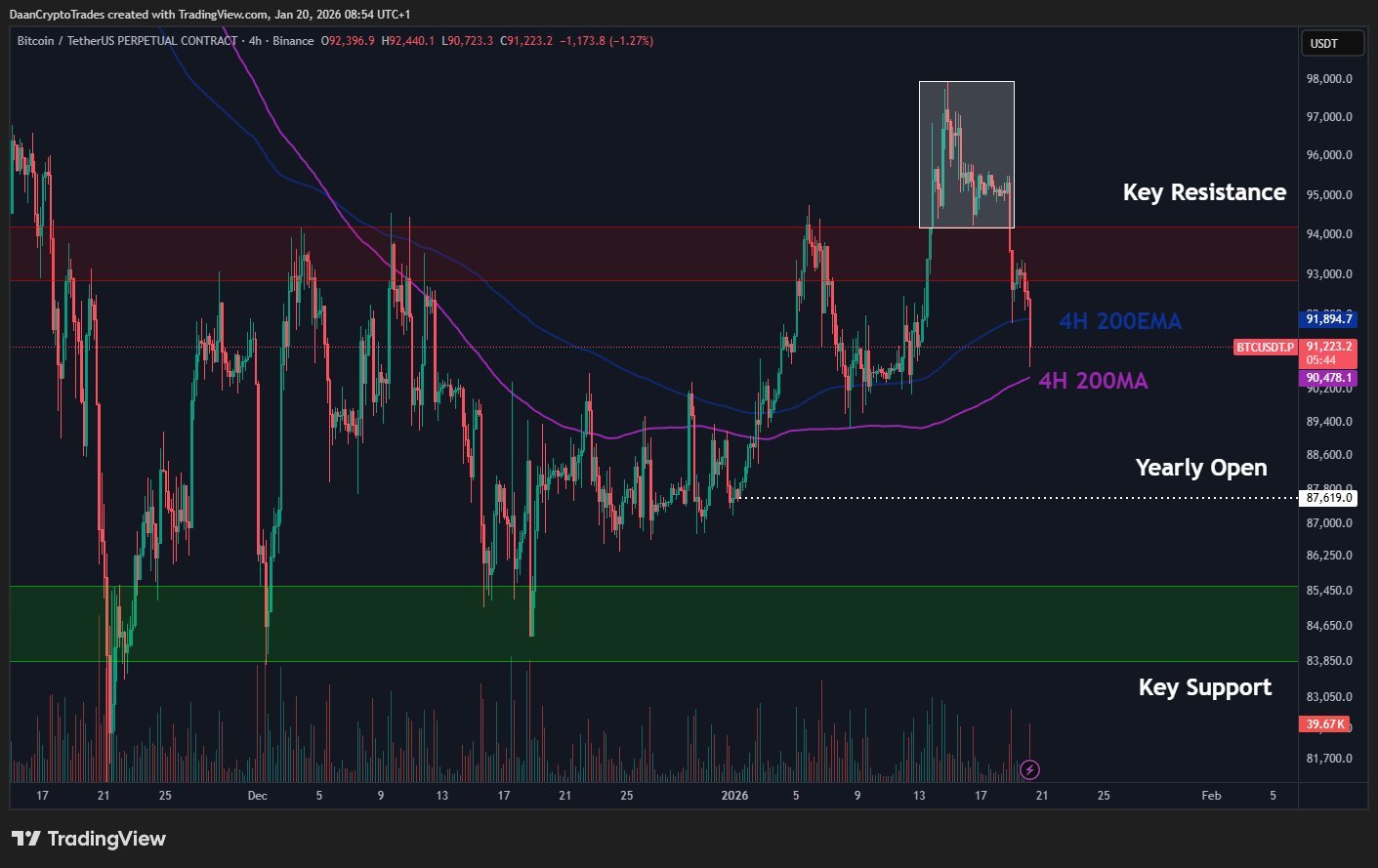This screenshot has height=868, width=1378.
Task: Click the 4H 200EMA annotation
Action: click(1119, 321)
